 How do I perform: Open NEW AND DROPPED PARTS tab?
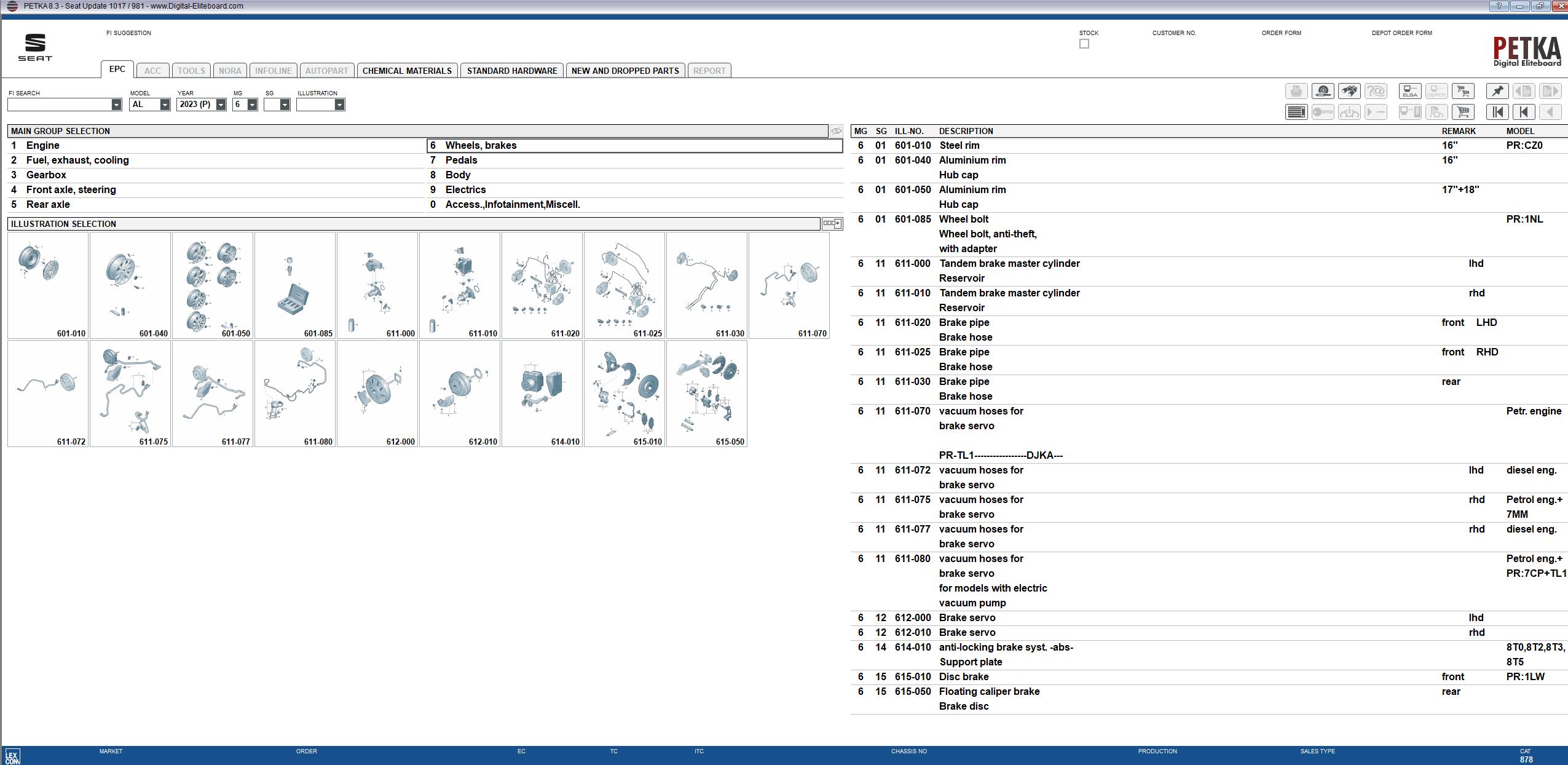(624, 71)
